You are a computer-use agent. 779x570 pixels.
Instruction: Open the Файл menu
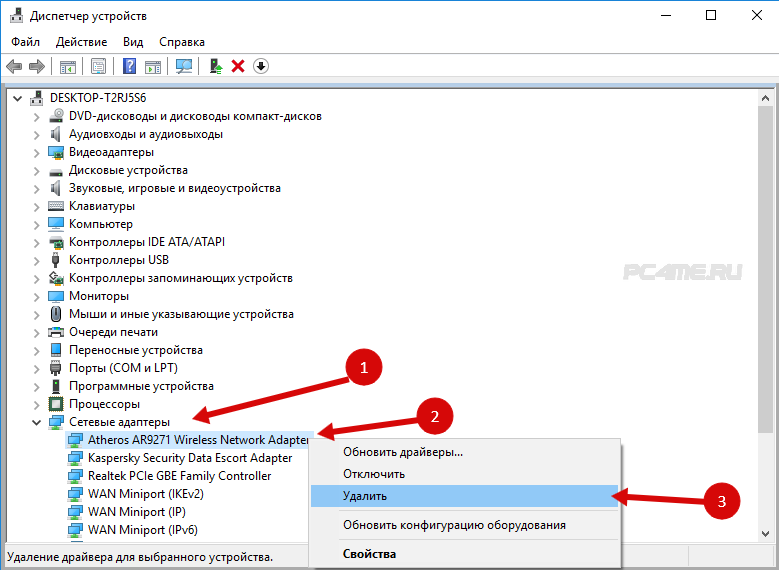point(25,42)
